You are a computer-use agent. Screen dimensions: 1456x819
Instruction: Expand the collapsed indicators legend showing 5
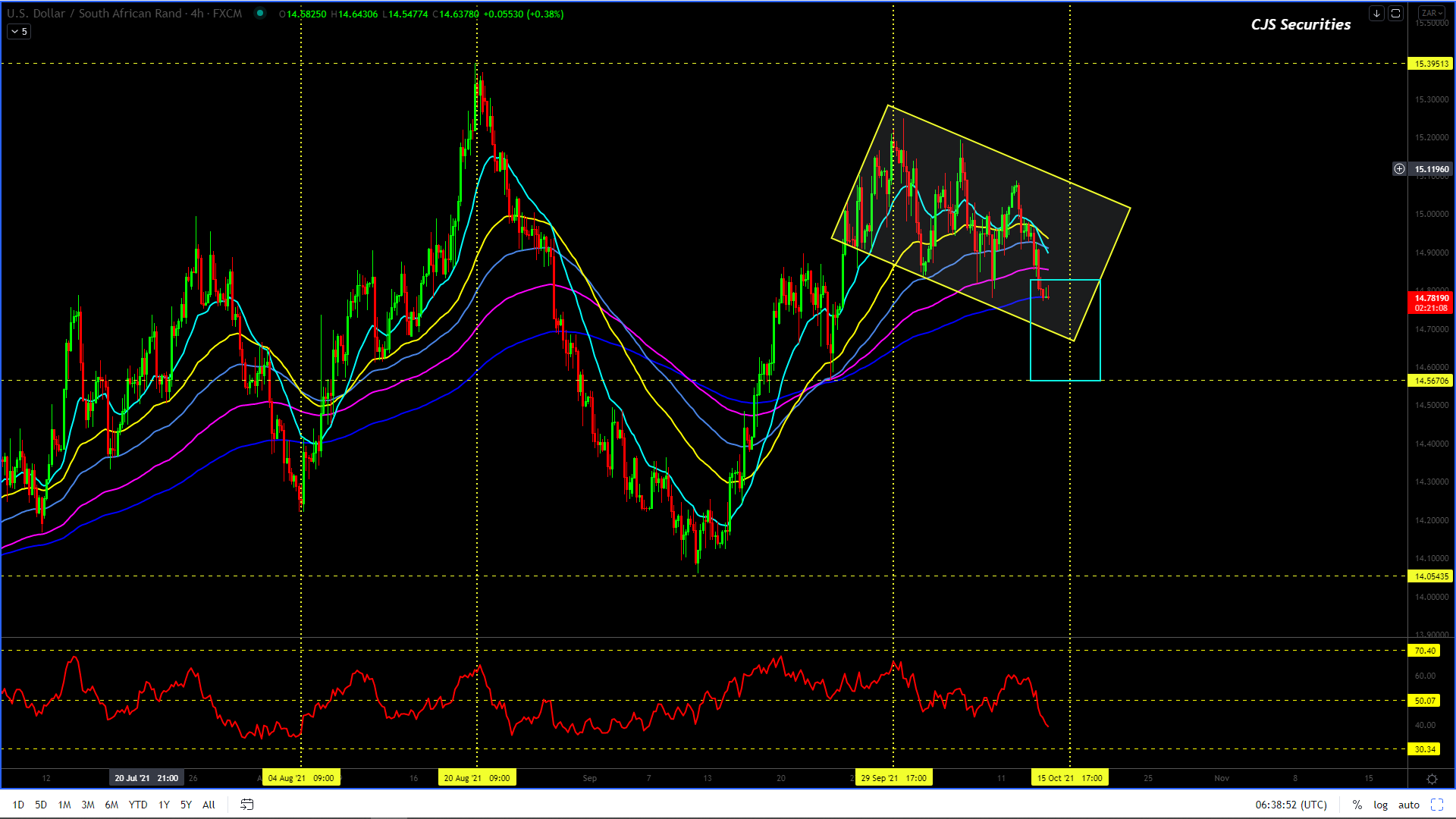click(x=19, y=32)
